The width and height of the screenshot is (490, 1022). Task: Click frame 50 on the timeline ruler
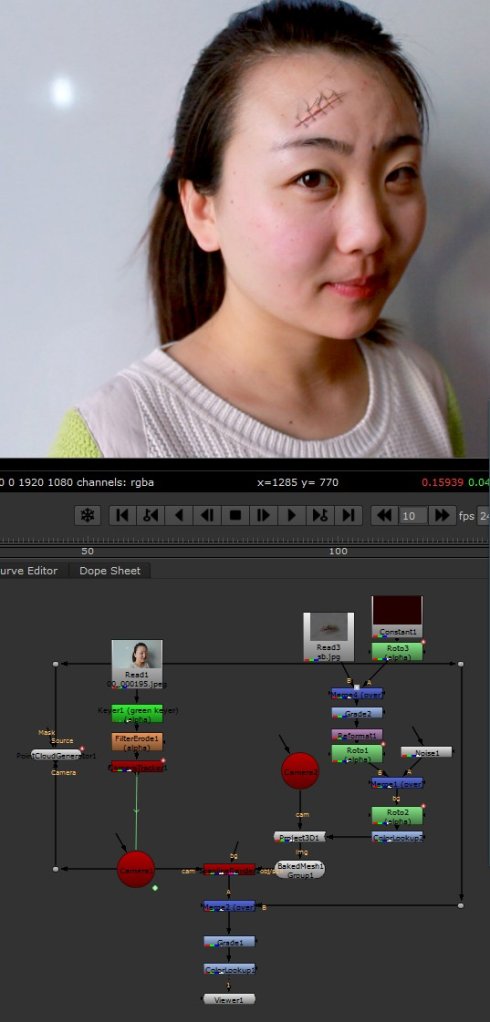pos(87,551)
